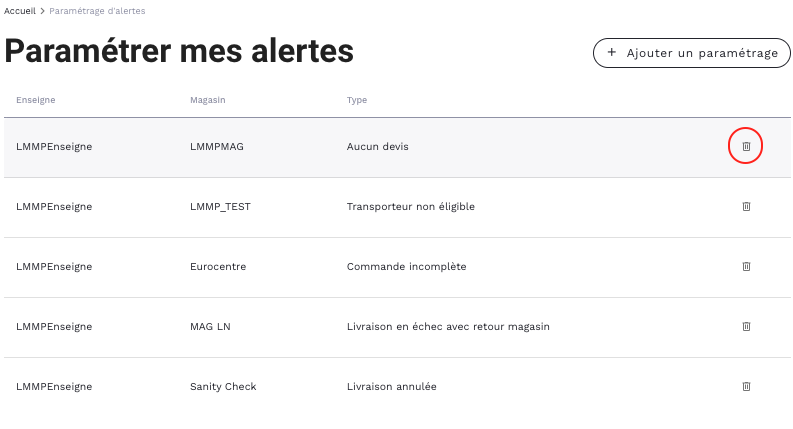The image size is (793, 429).
Task: Delete the LMMP_TEST alert row
Action: pos(746,207)
